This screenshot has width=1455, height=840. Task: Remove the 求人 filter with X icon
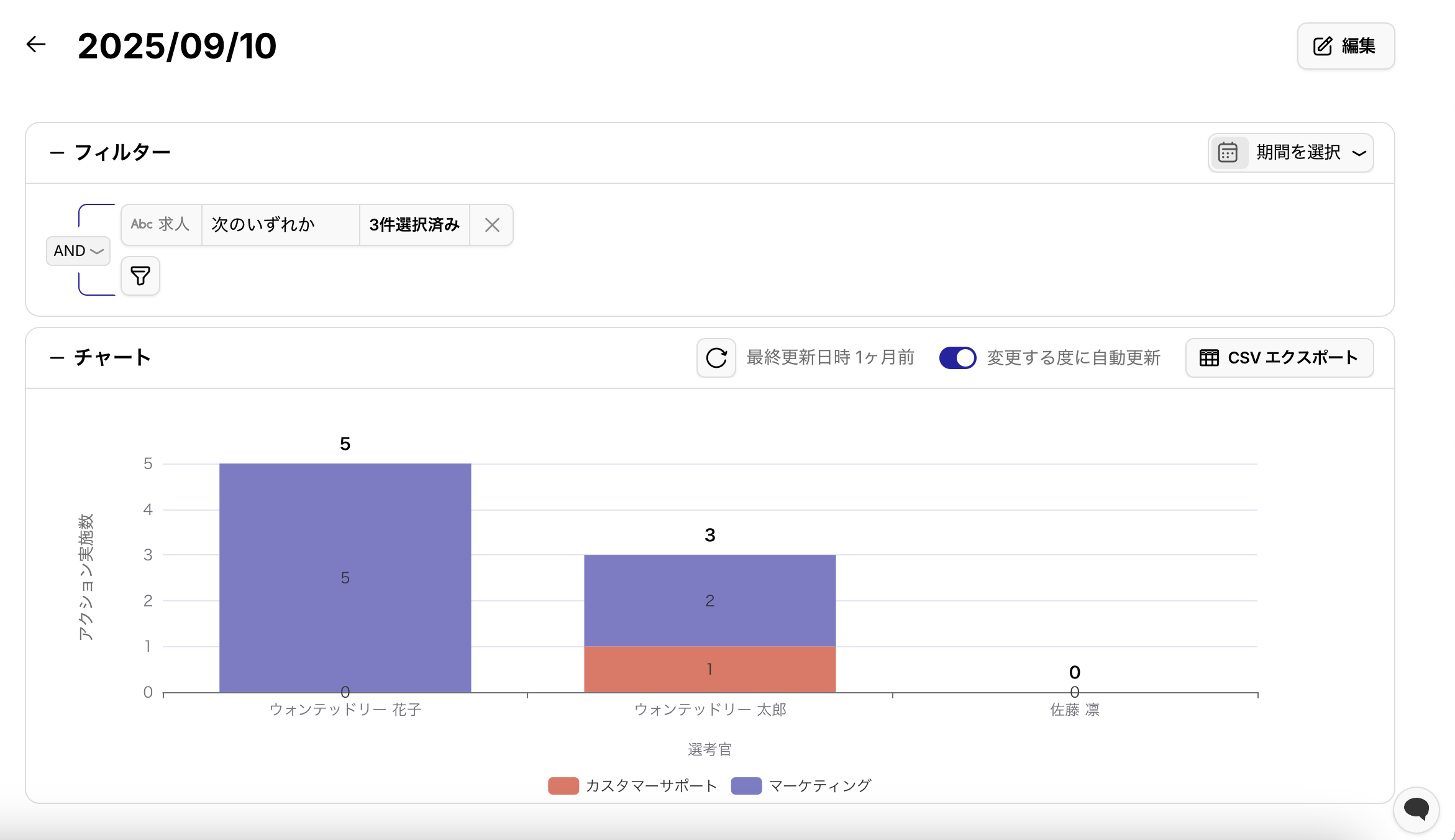click(x=491, y=225)
